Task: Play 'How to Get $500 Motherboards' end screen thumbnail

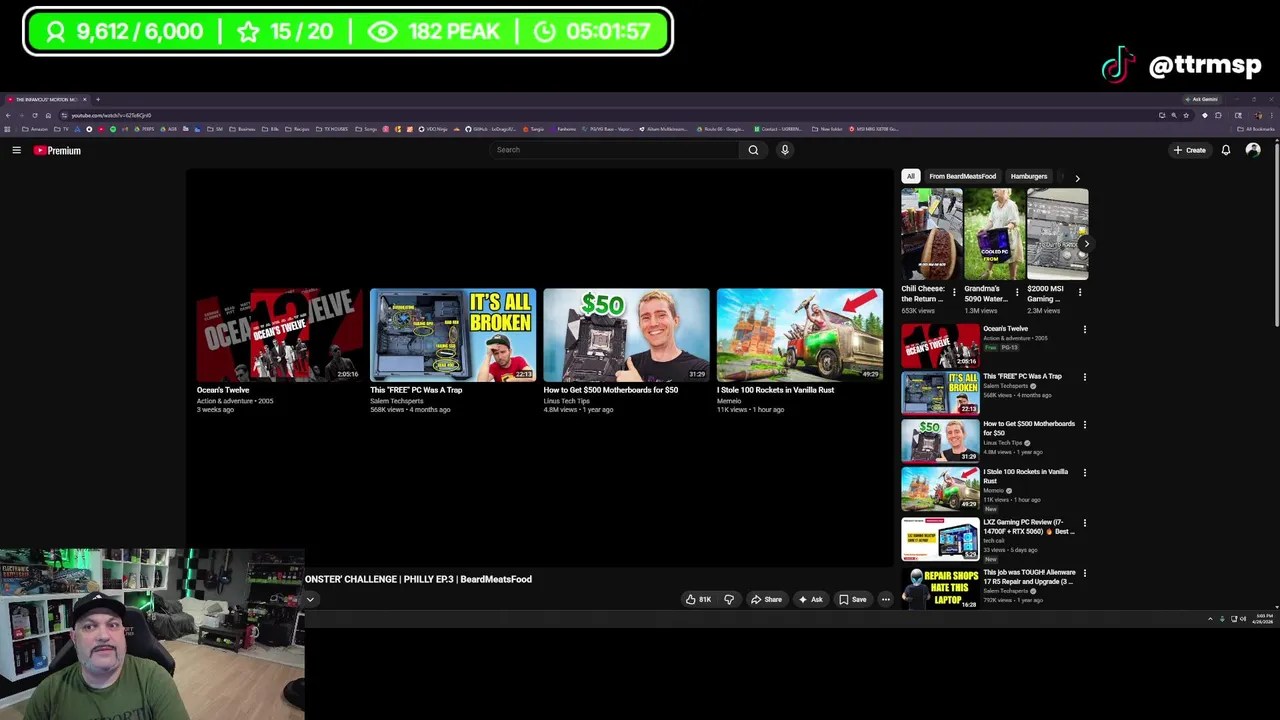Action: (626, 335)
